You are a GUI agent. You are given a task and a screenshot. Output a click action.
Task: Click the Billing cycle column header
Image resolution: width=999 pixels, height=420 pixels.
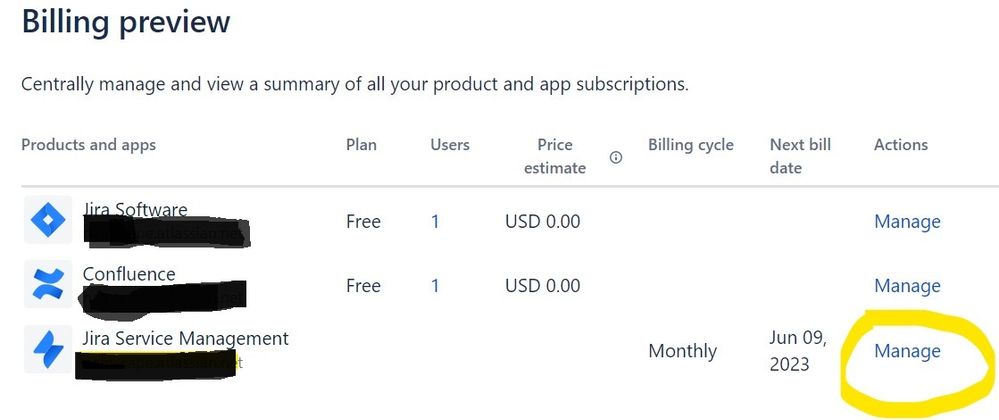(690, 145)
